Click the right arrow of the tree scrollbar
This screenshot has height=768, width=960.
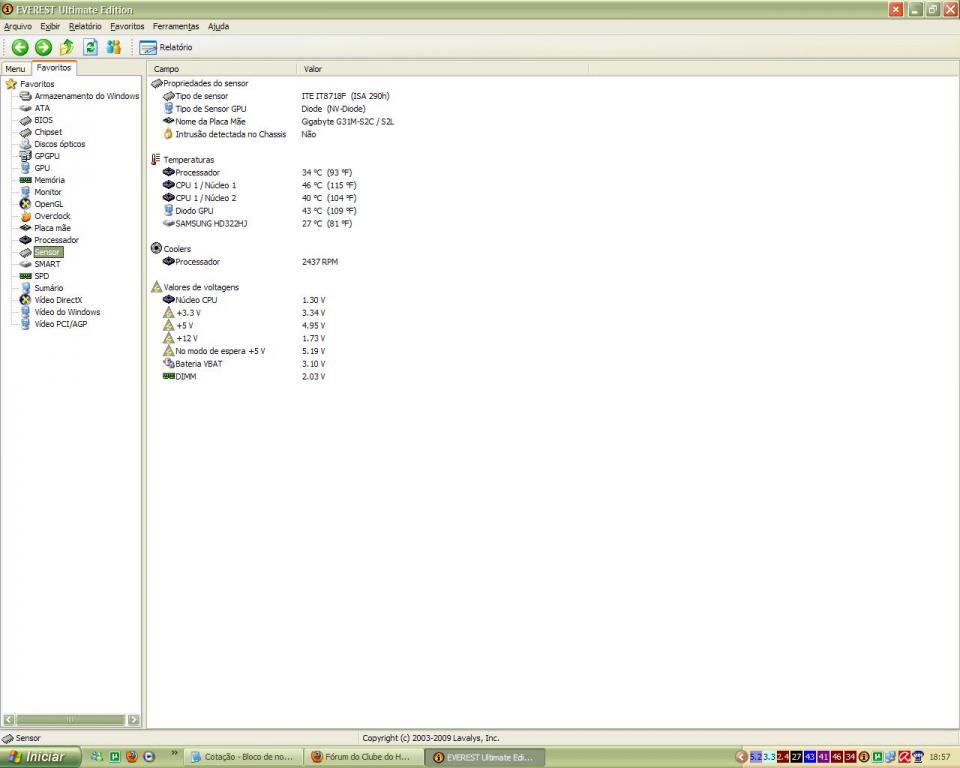coord(133,720)
